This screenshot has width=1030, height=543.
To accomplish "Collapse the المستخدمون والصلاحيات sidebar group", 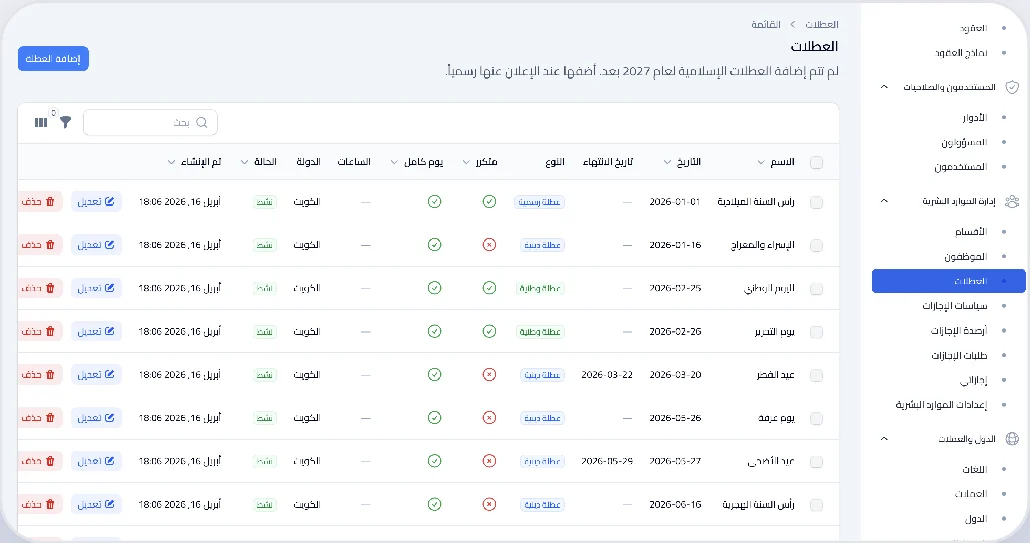I will coord(884,87).
